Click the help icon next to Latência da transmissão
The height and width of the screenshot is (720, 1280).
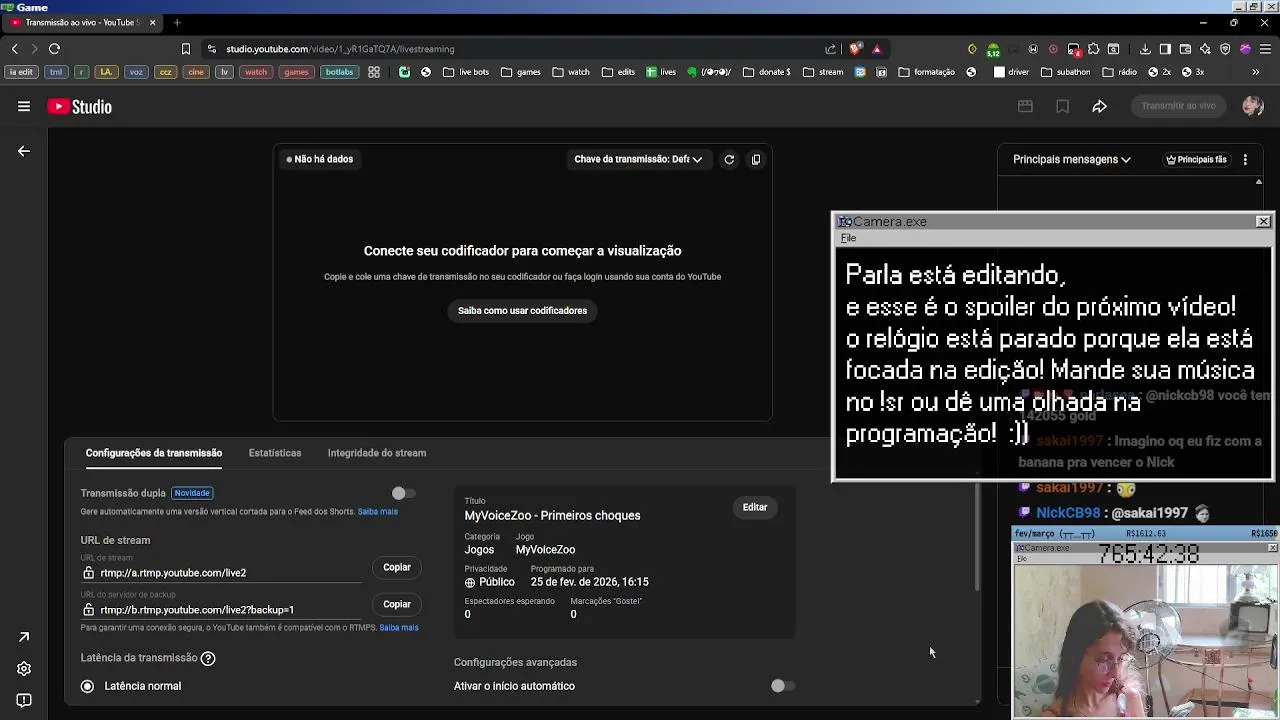(x=208, y=658)
